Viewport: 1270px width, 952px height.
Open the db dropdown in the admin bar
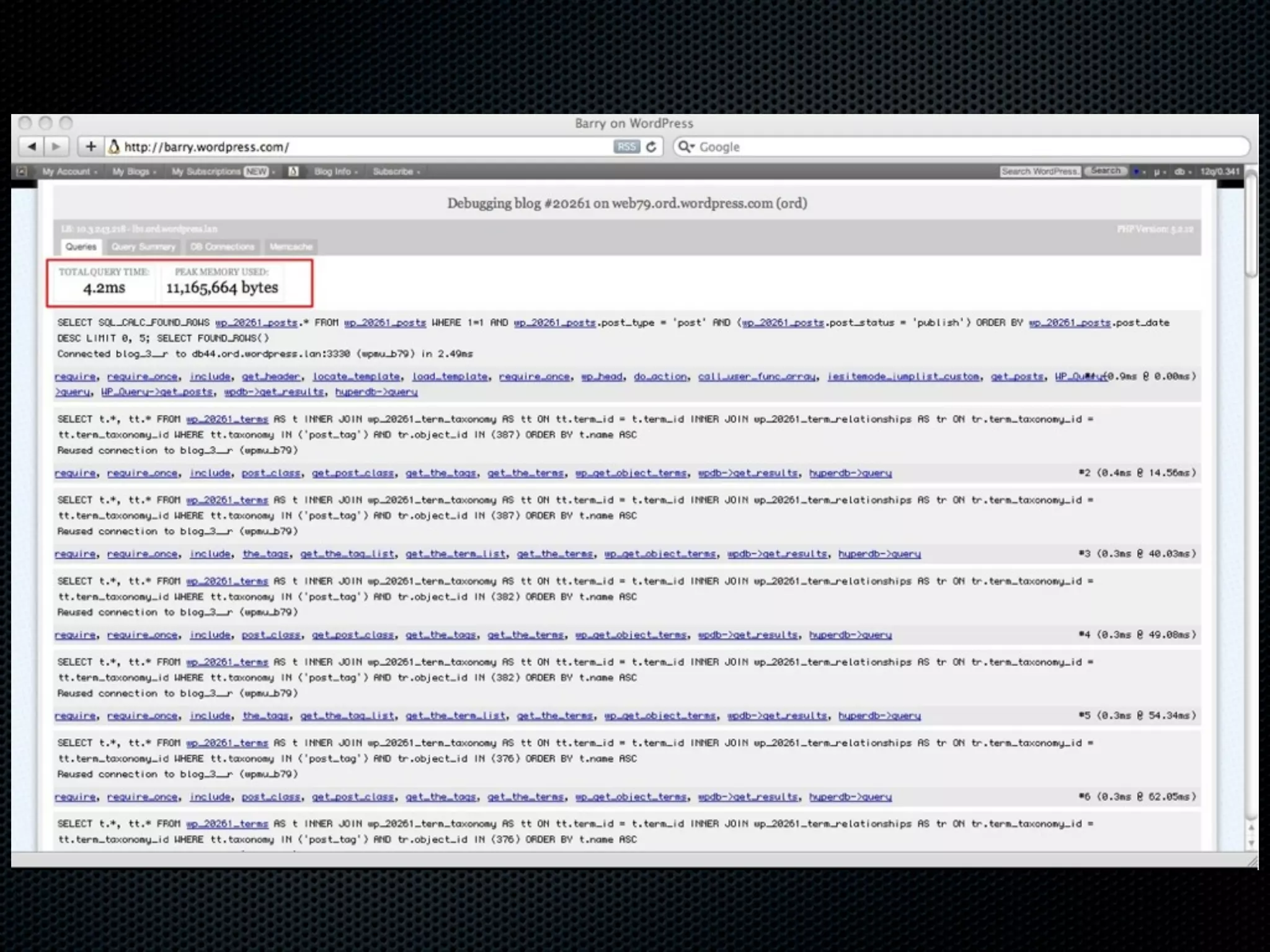coord(1182,172)
